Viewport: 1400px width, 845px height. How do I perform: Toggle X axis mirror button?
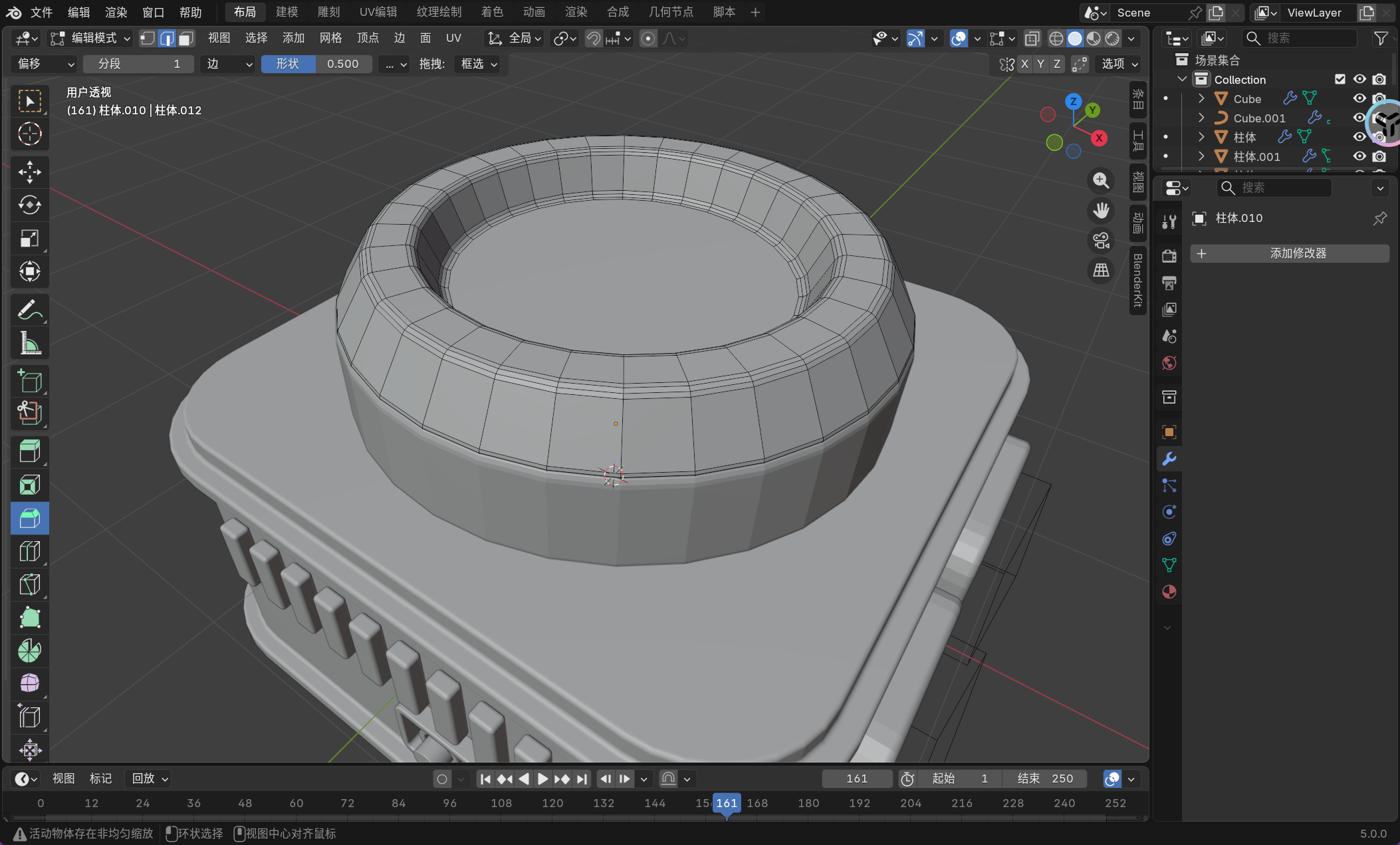[x=1024, y=64]
